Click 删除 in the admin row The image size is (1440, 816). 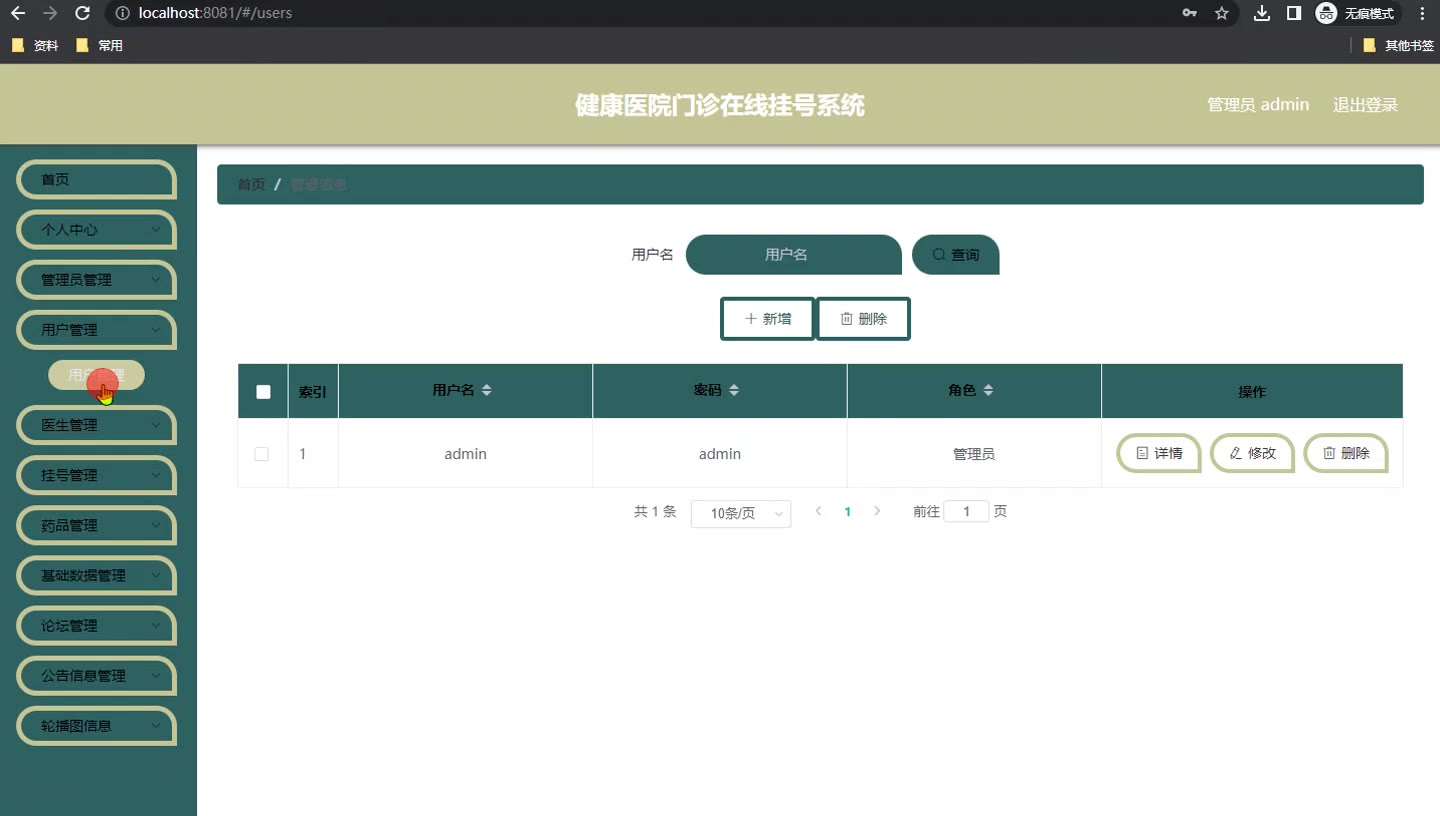click(x=1346, y=453)
